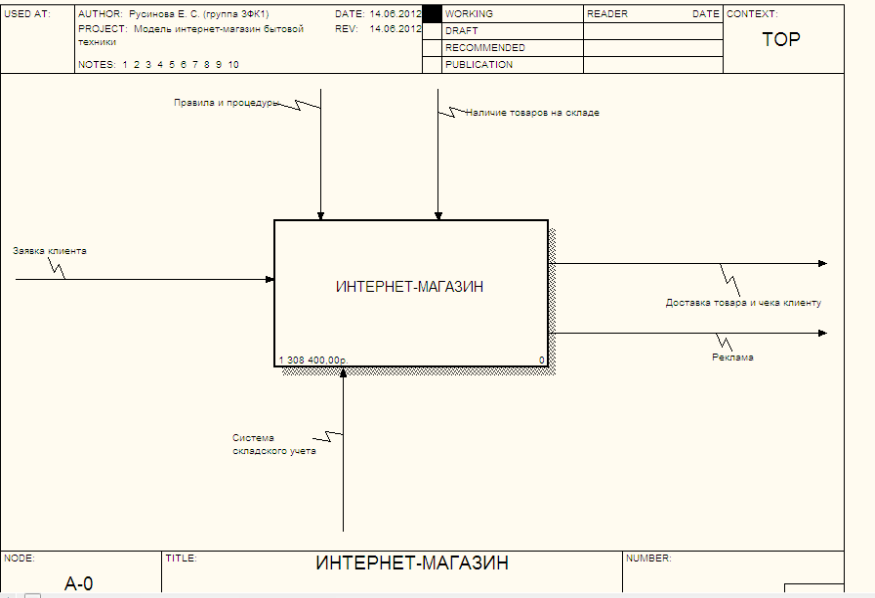Screen dimensions: 875x598
Task: Click the NUMBER field in footer
Action: click(733, 572)
